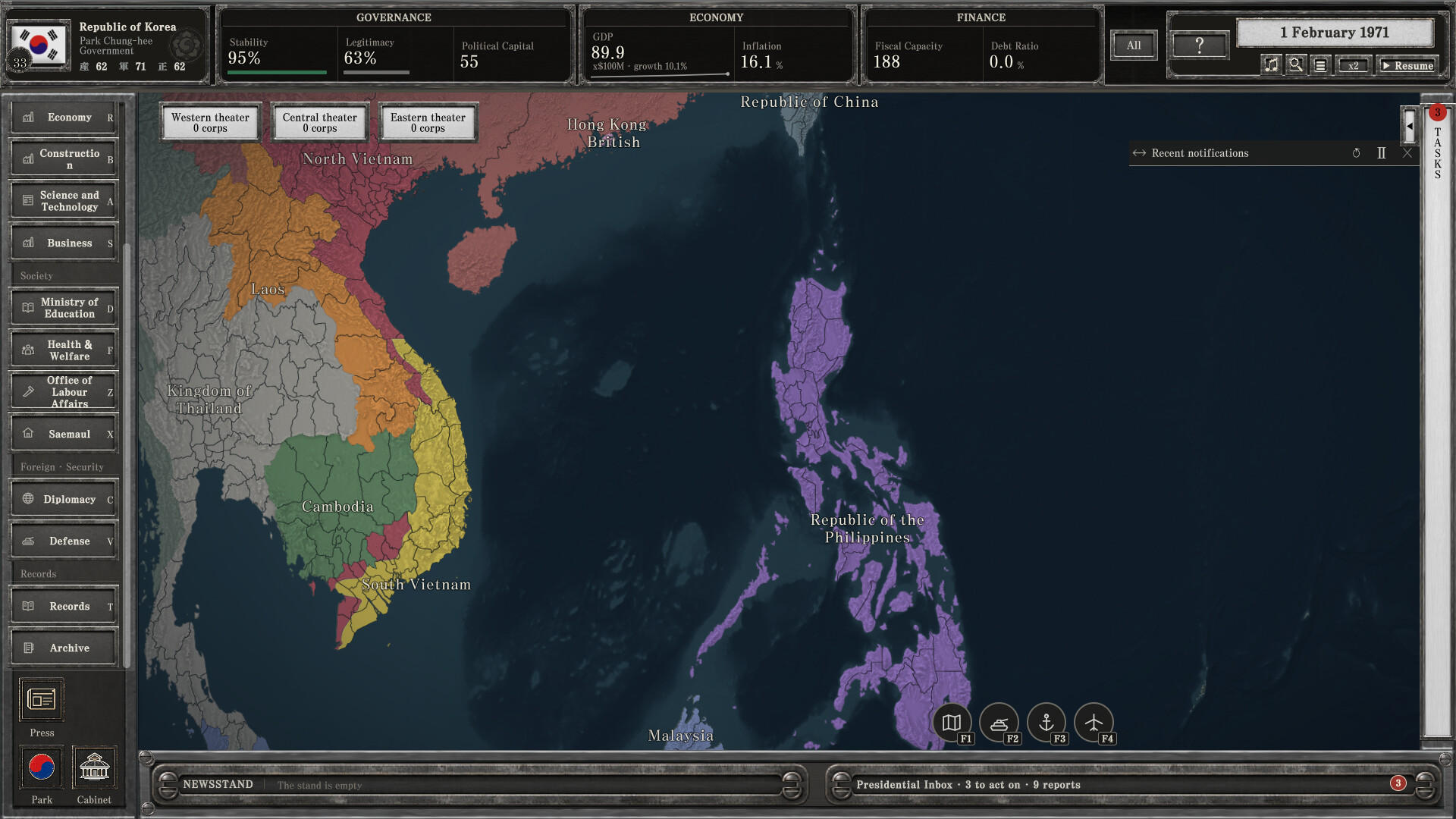Viewport: 1456px width, 819px height.
Task: Open the Saemaul panel
Action: 64,434
